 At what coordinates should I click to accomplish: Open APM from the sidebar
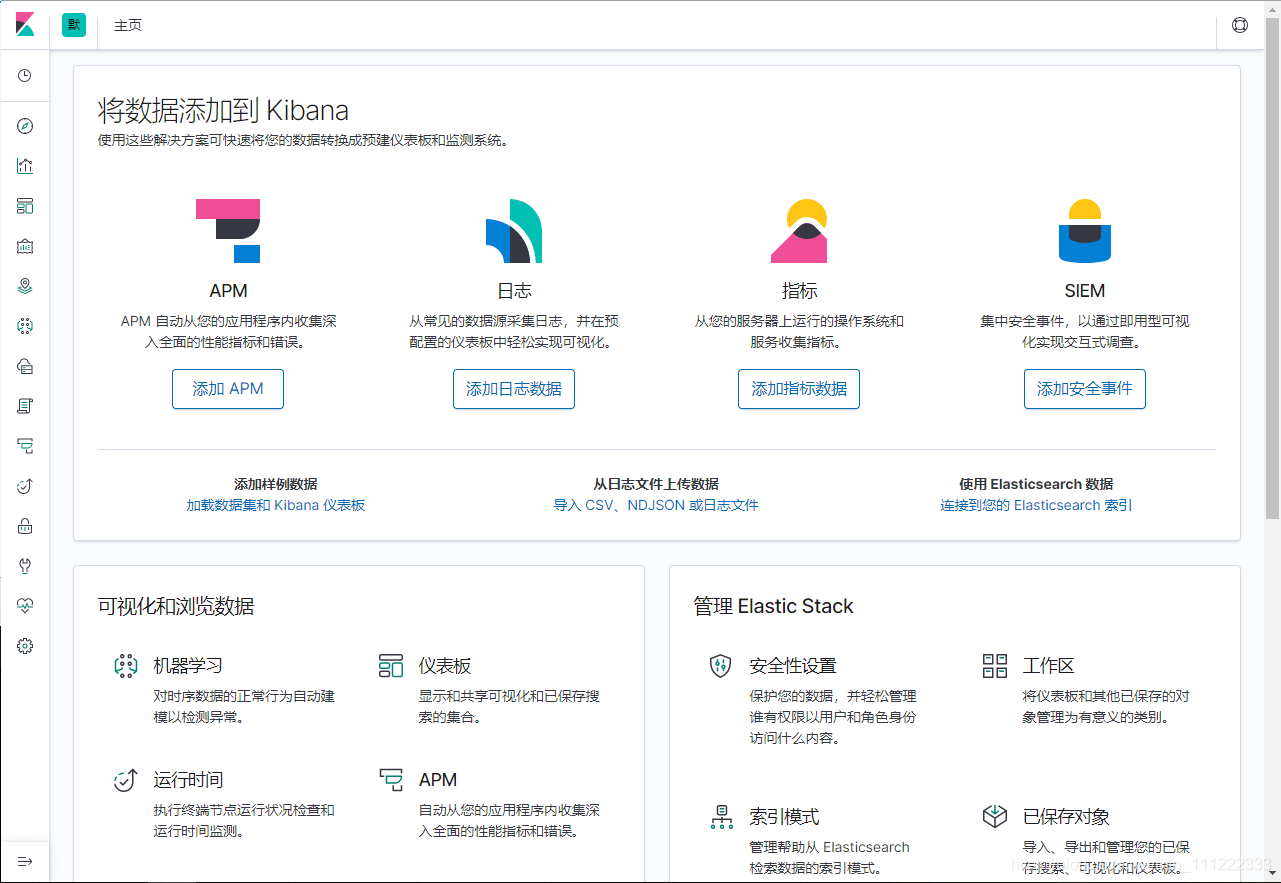point(25,446)
